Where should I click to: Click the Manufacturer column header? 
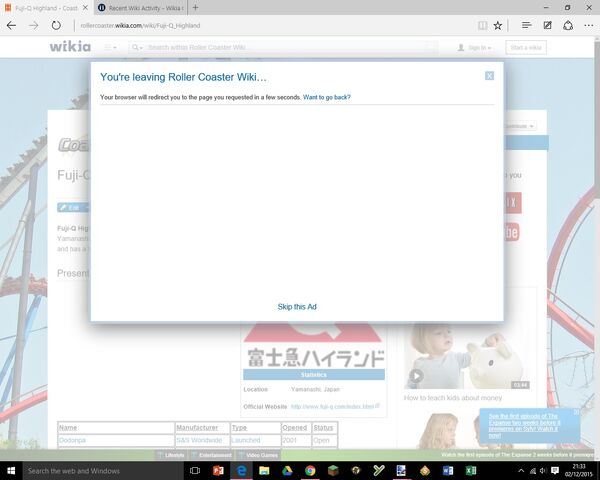pyautogui.click(x=197, y=428)
